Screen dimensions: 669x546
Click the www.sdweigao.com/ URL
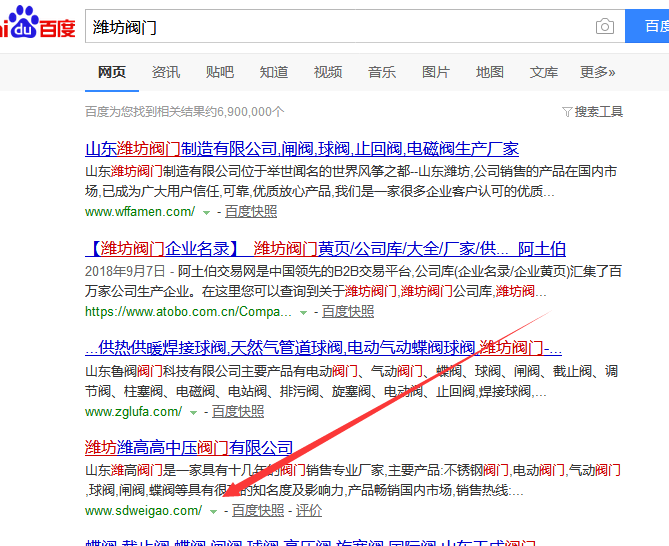[144, 511]
